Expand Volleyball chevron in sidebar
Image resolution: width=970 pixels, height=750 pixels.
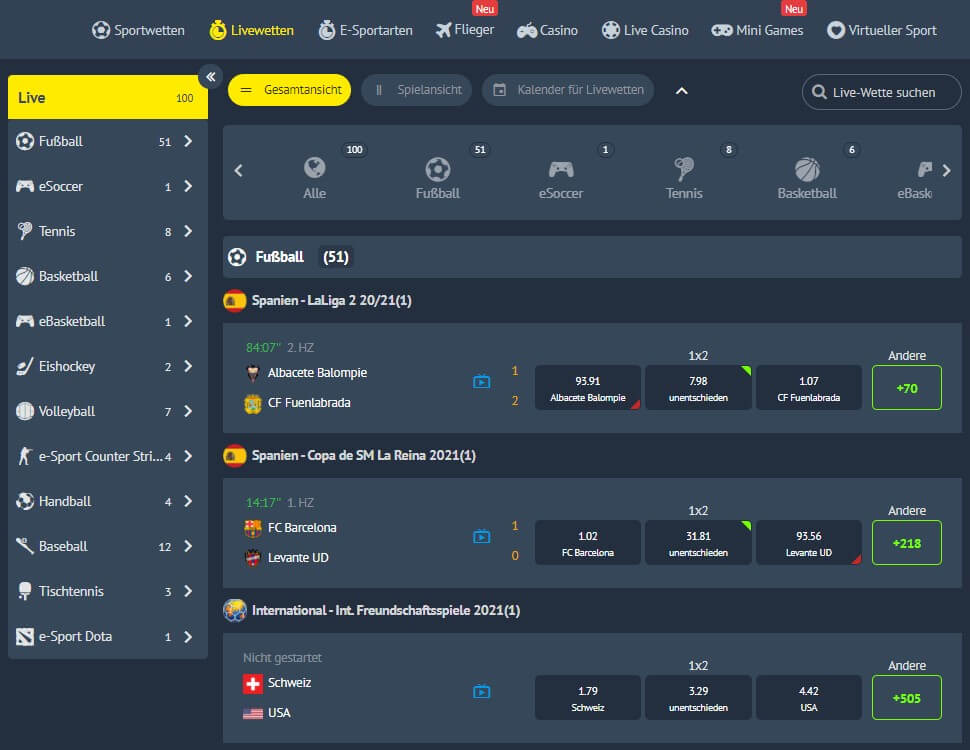(x=188, y=411)
